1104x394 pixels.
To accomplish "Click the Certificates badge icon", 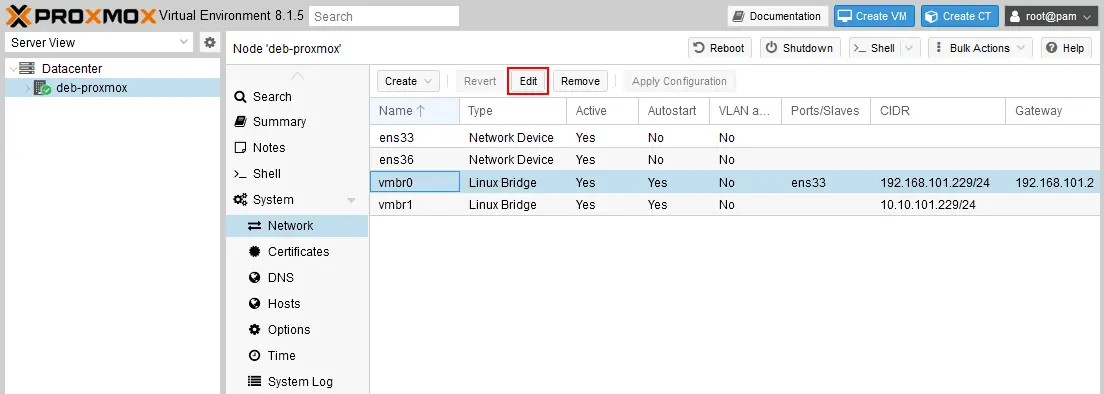I will pyautogui.click(x=255, y=252).
